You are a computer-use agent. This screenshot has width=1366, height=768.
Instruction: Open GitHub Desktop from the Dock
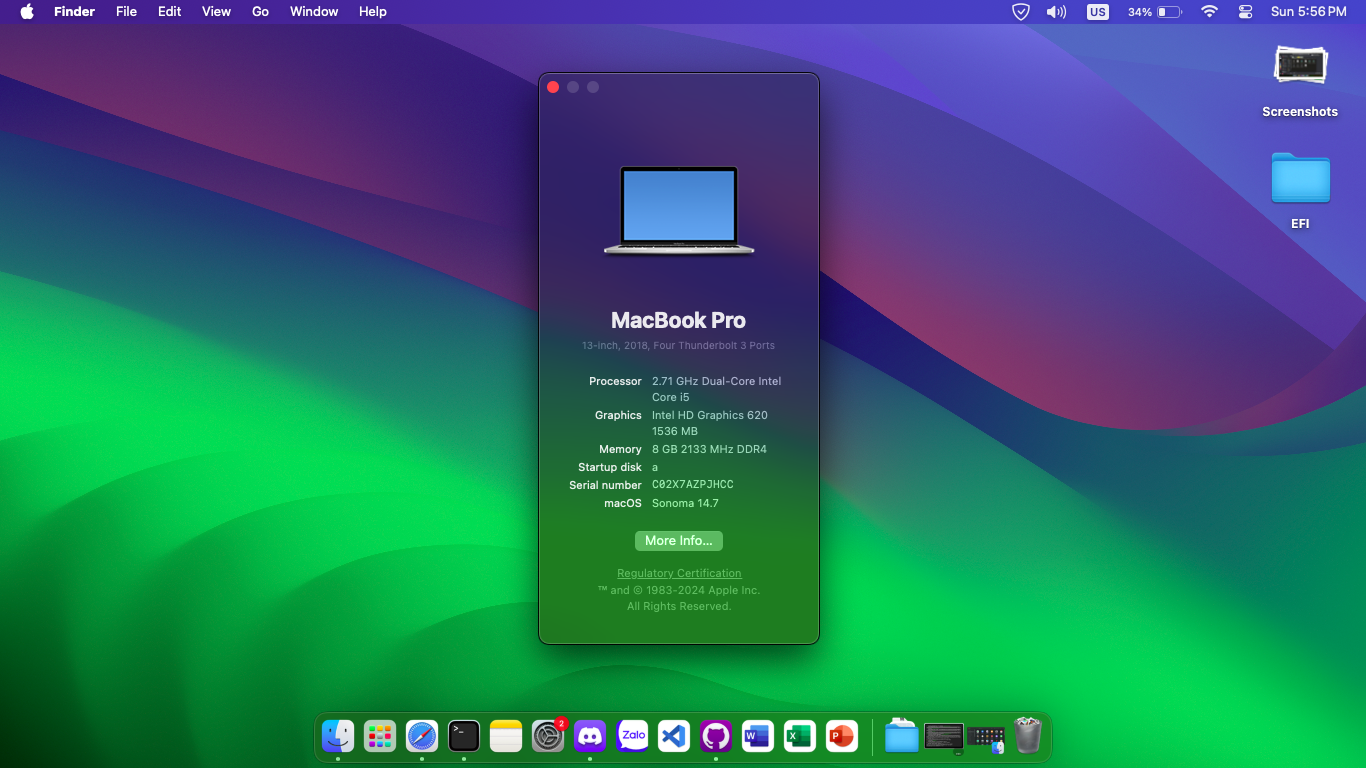716,737
